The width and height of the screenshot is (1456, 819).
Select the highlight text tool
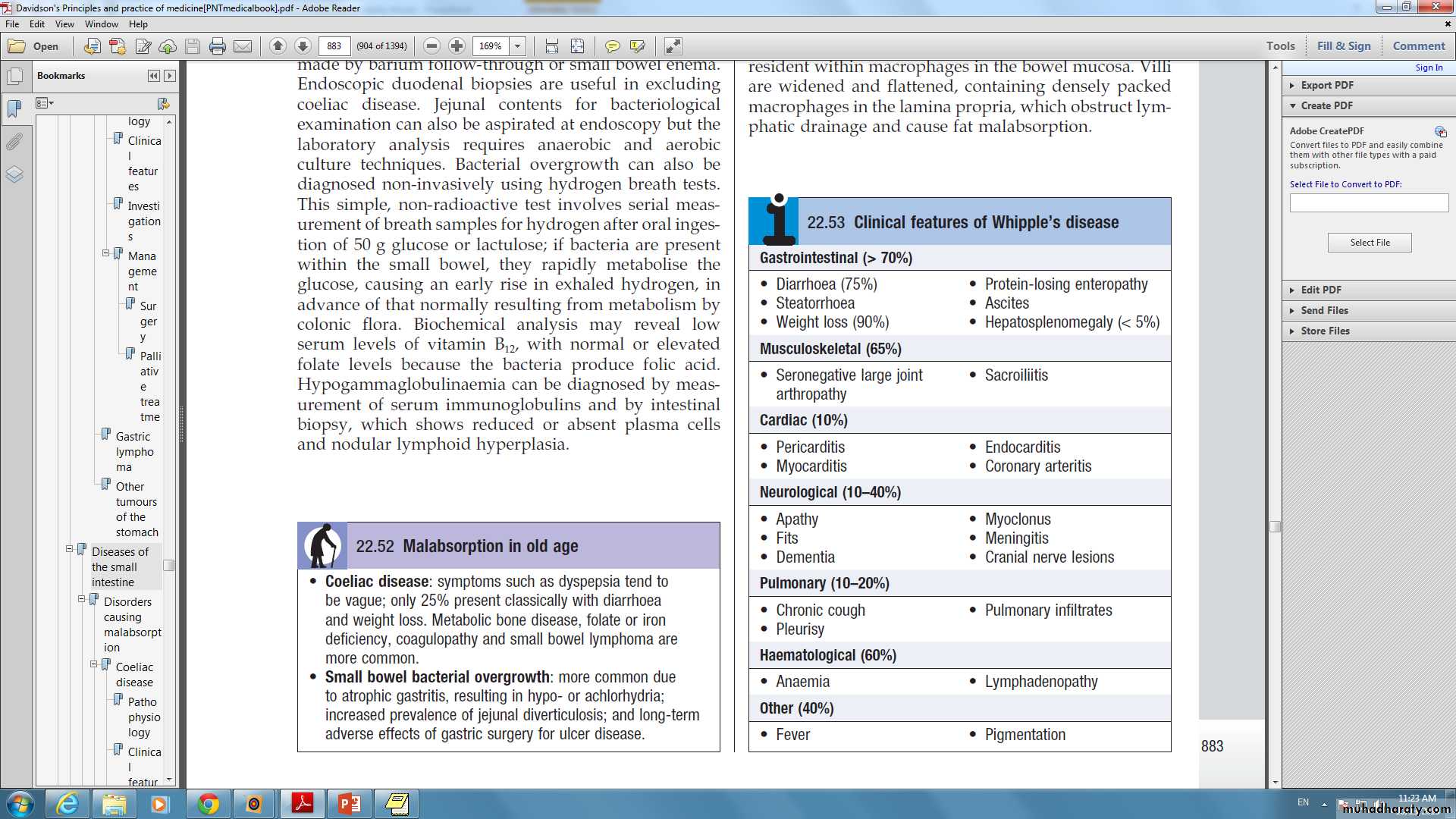click(638, 46)
